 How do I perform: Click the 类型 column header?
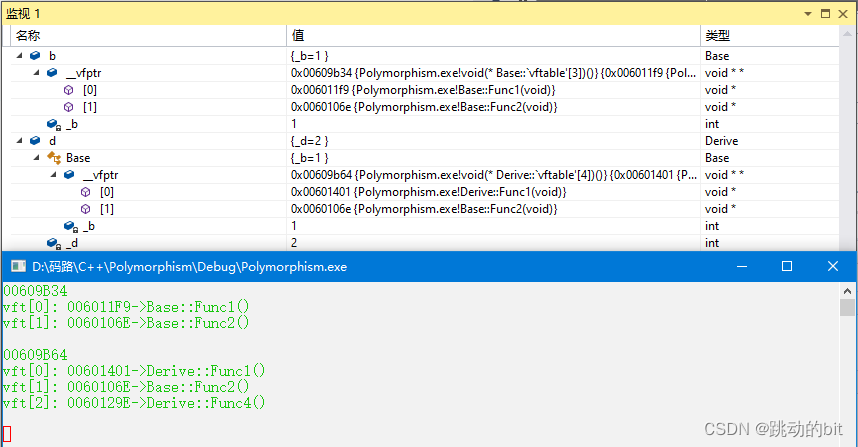coord(717,35)
